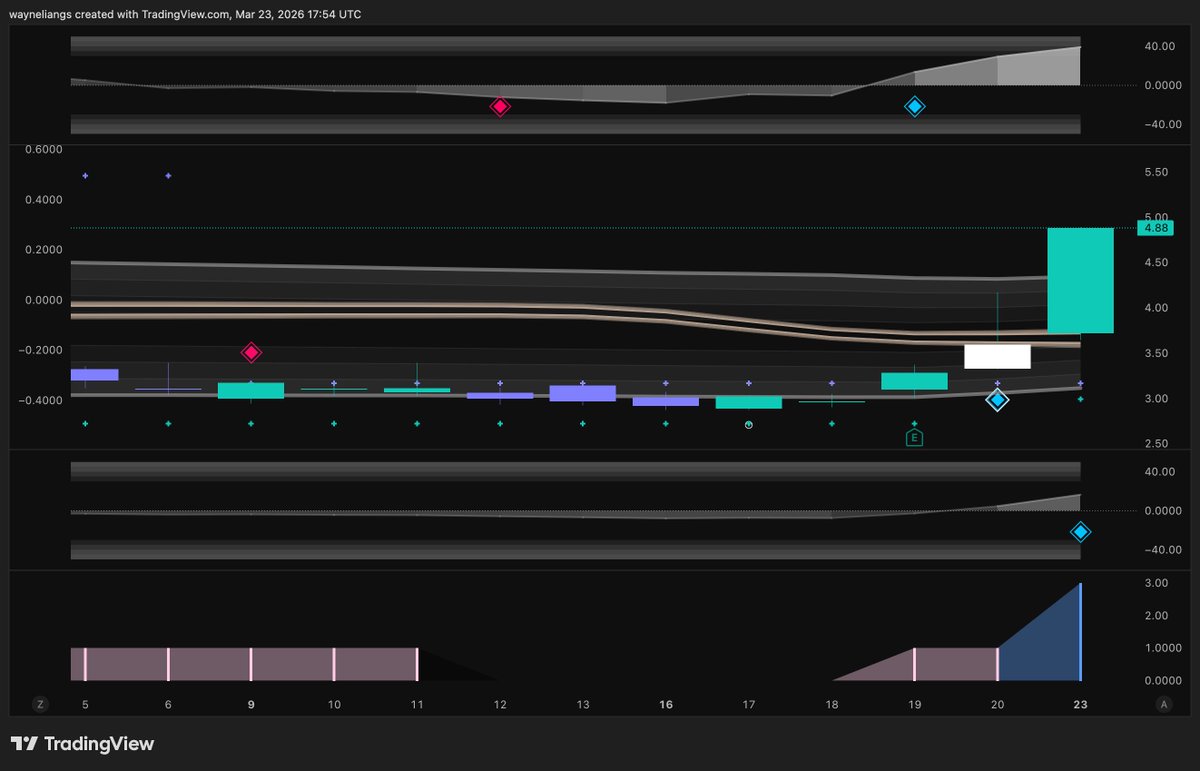Click the 4.50 price scale label

1156,263
